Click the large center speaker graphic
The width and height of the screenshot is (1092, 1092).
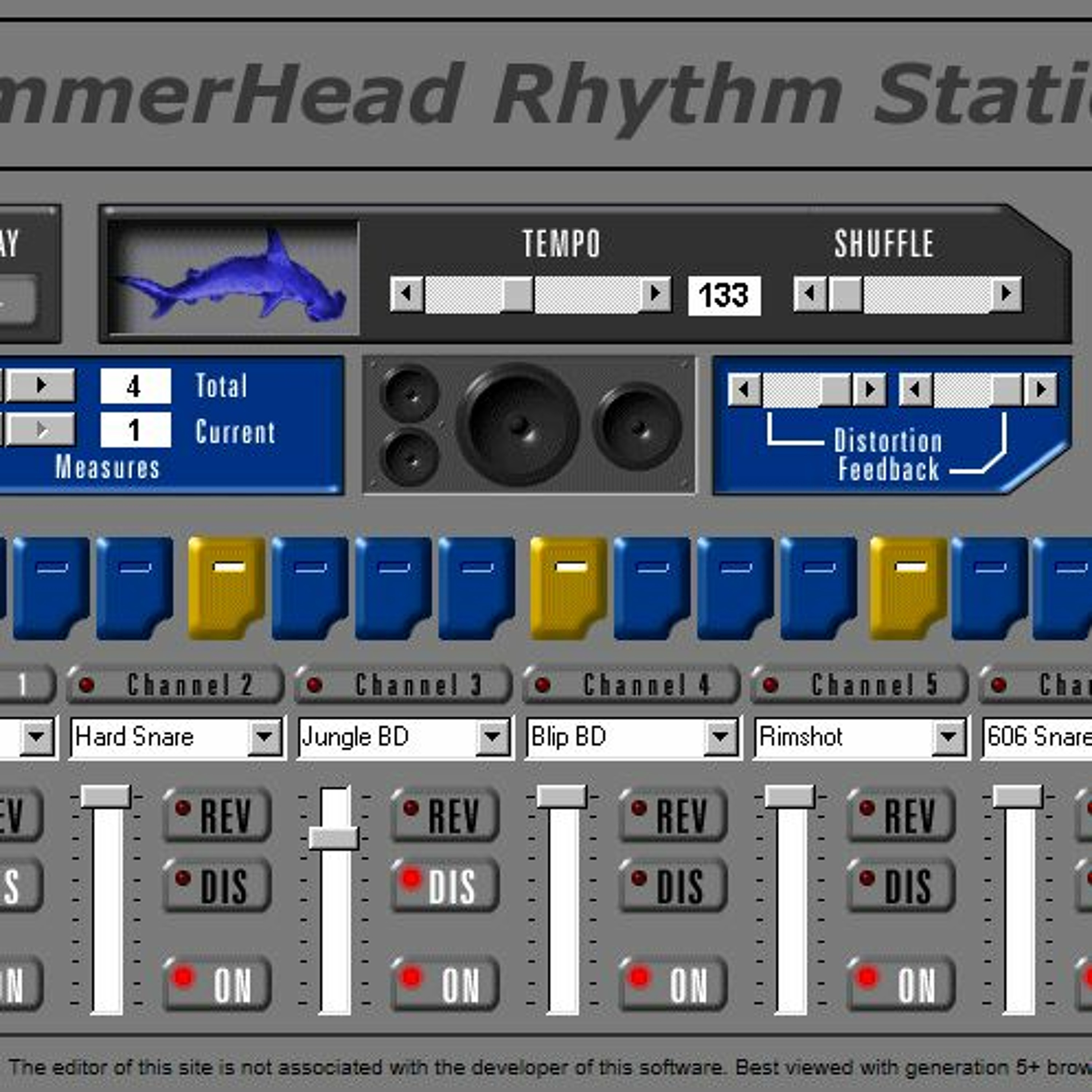pos(518,425)
